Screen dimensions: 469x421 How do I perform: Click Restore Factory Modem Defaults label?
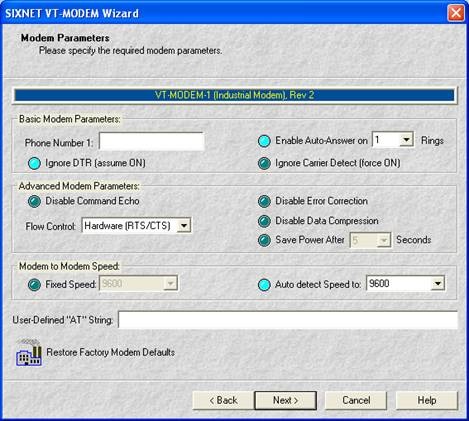click(x=110, y=352)
